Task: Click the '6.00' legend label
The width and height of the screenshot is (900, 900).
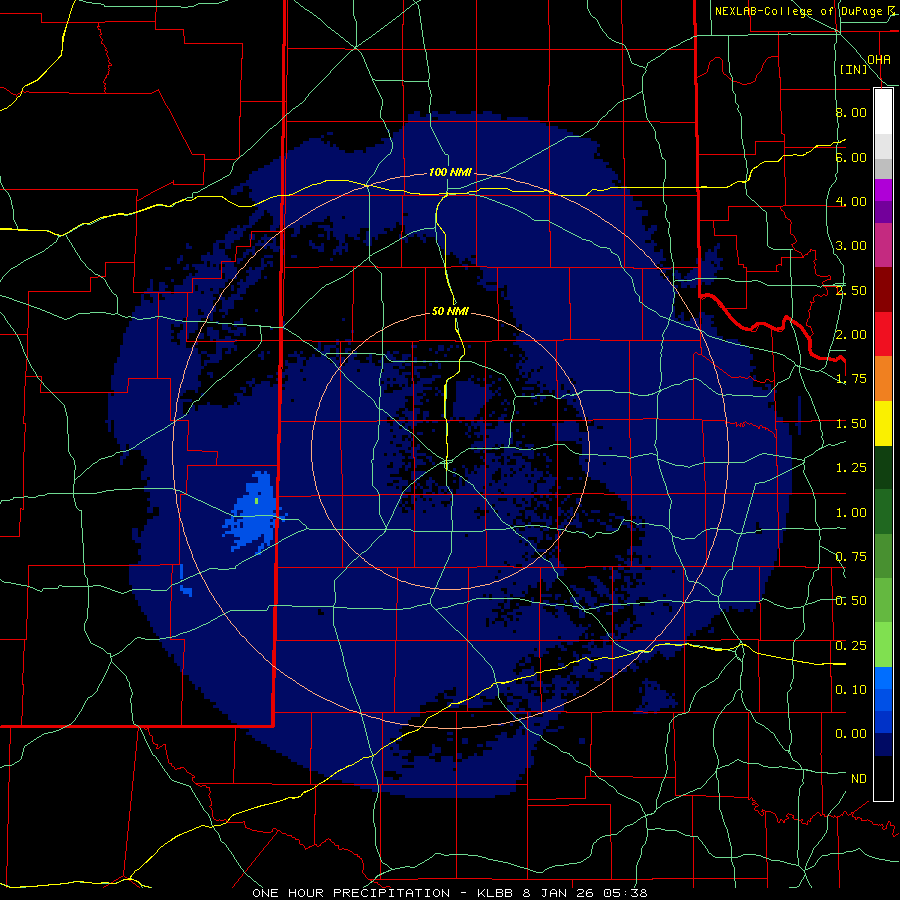Action: pyautogui.click(x=851, y=157)
